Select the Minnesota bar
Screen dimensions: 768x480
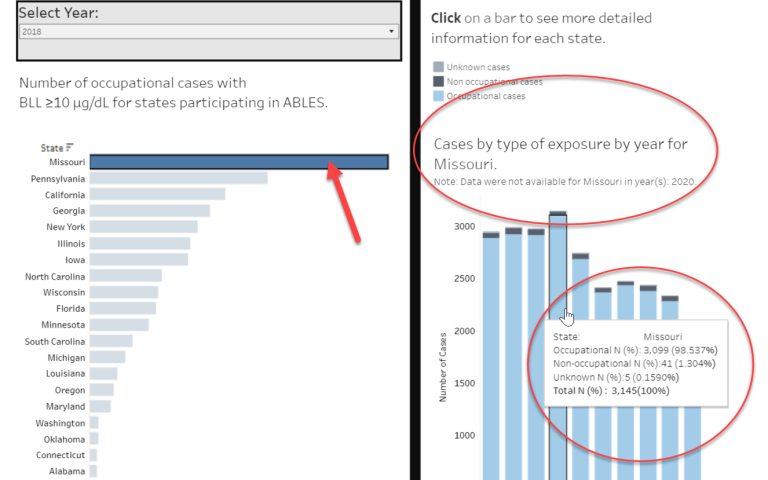119,325
